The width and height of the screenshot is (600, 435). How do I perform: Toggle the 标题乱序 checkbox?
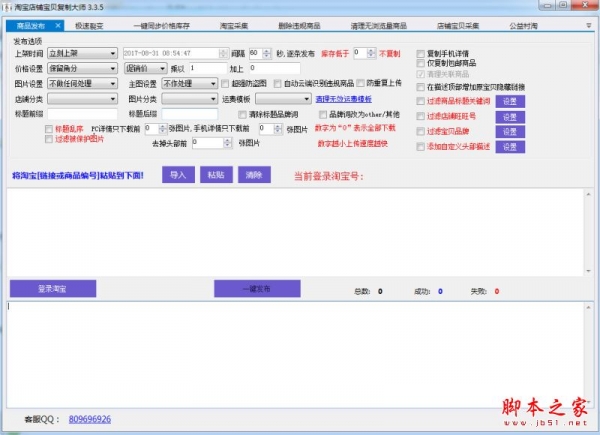pyautogui.click(x=49, y=129)
